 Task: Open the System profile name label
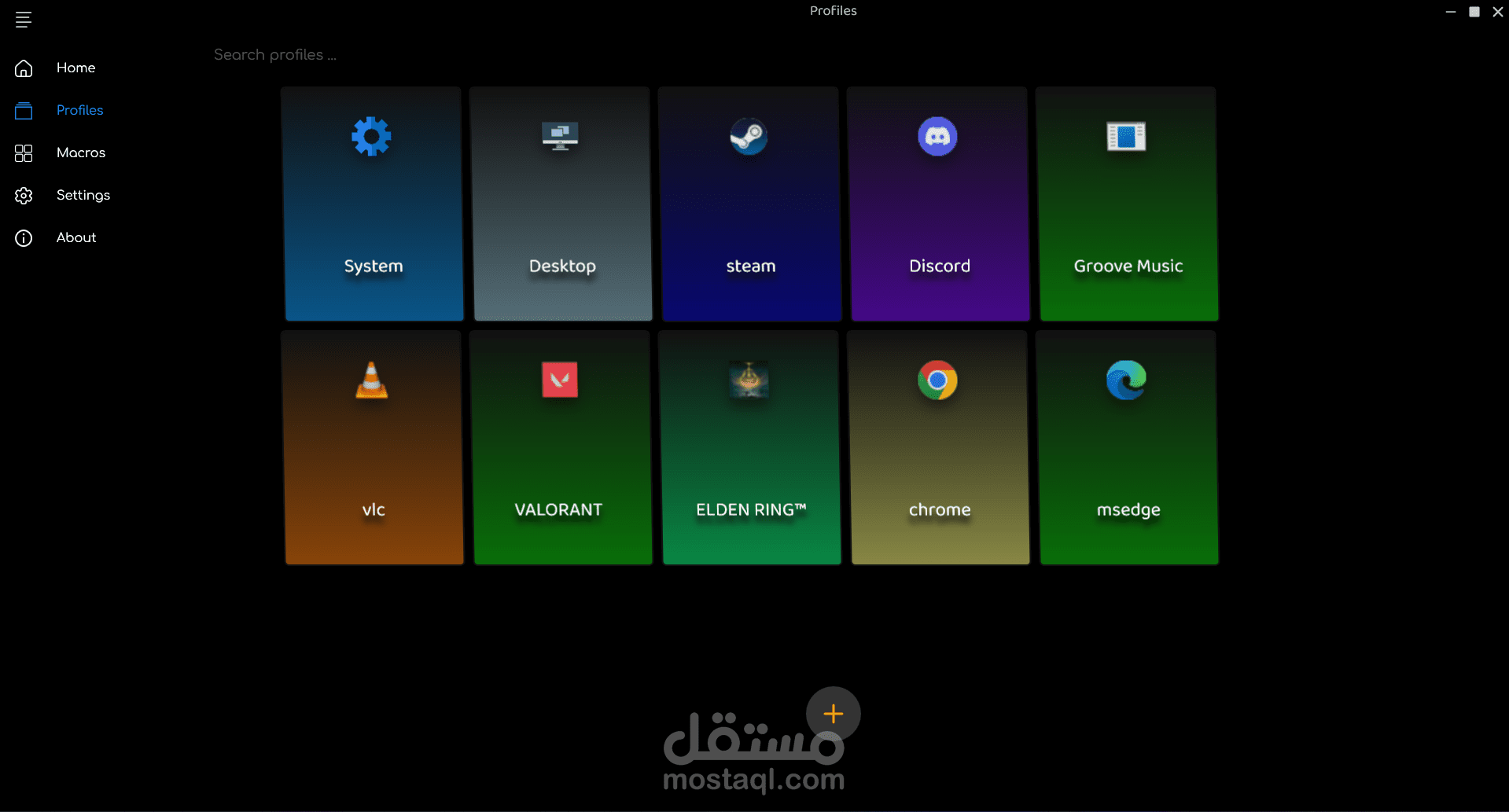coord(374,266)
